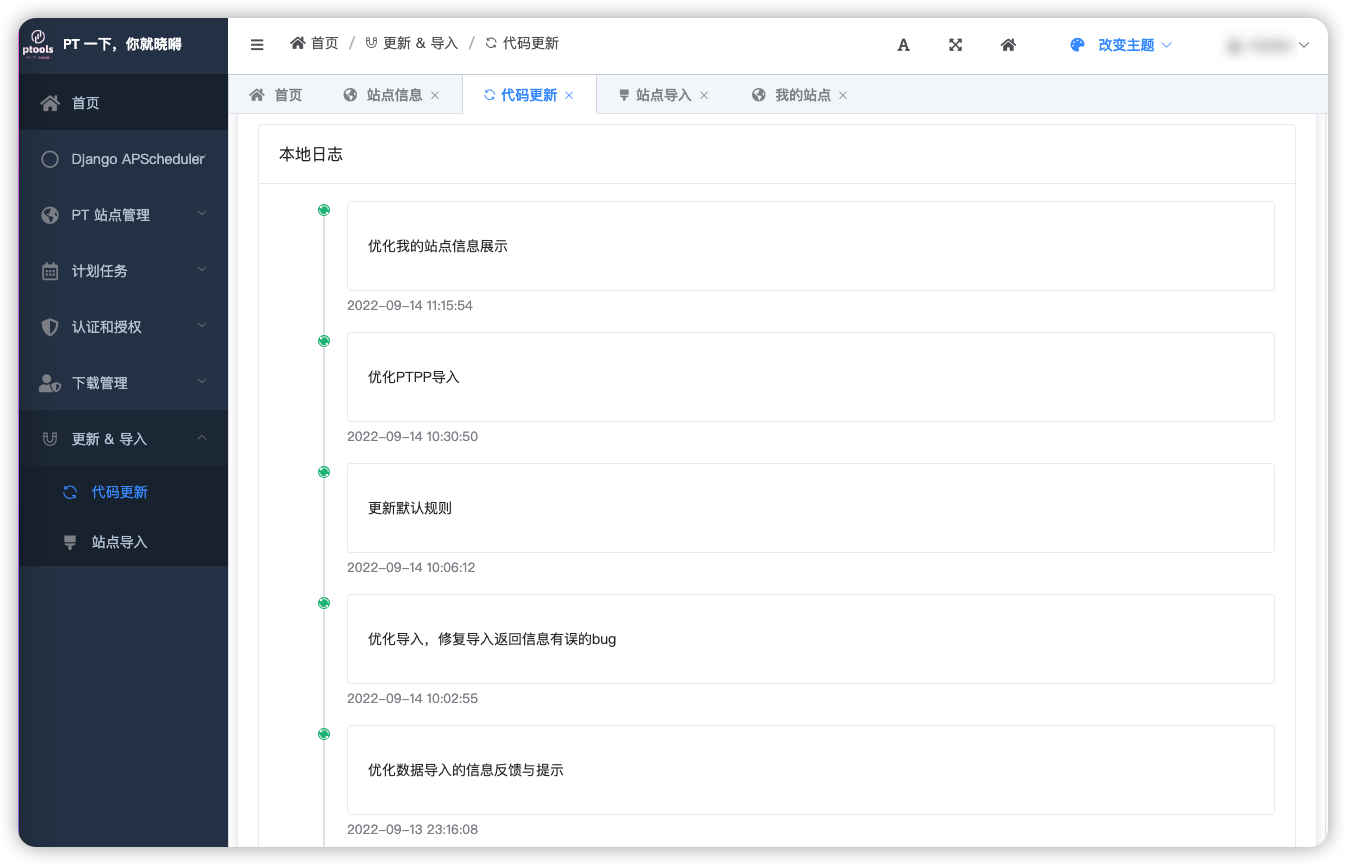1346x865 pixels.
Task: Open 首页 in the sidebar menu
Action: pyautogui.click(x=123, y=103)
